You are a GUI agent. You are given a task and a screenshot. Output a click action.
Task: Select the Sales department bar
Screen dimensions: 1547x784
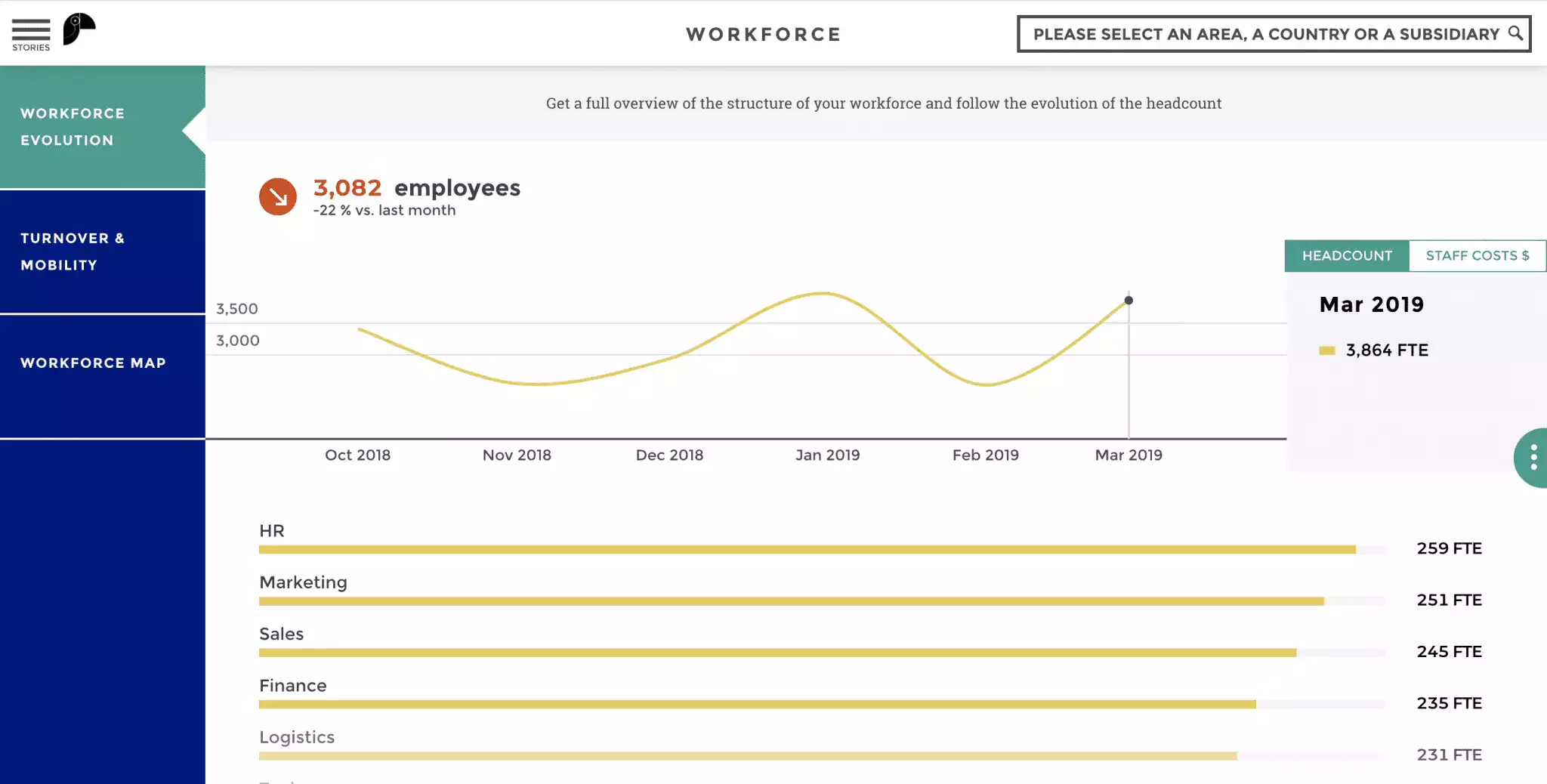(x=777, y=653)
